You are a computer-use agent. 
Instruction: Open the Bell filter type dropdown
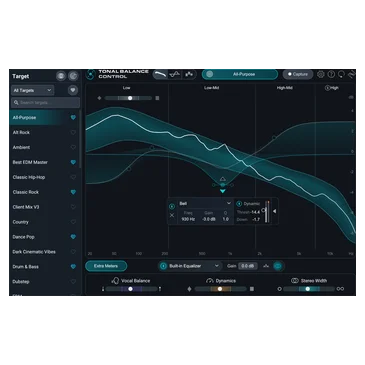tap(205, 203)
